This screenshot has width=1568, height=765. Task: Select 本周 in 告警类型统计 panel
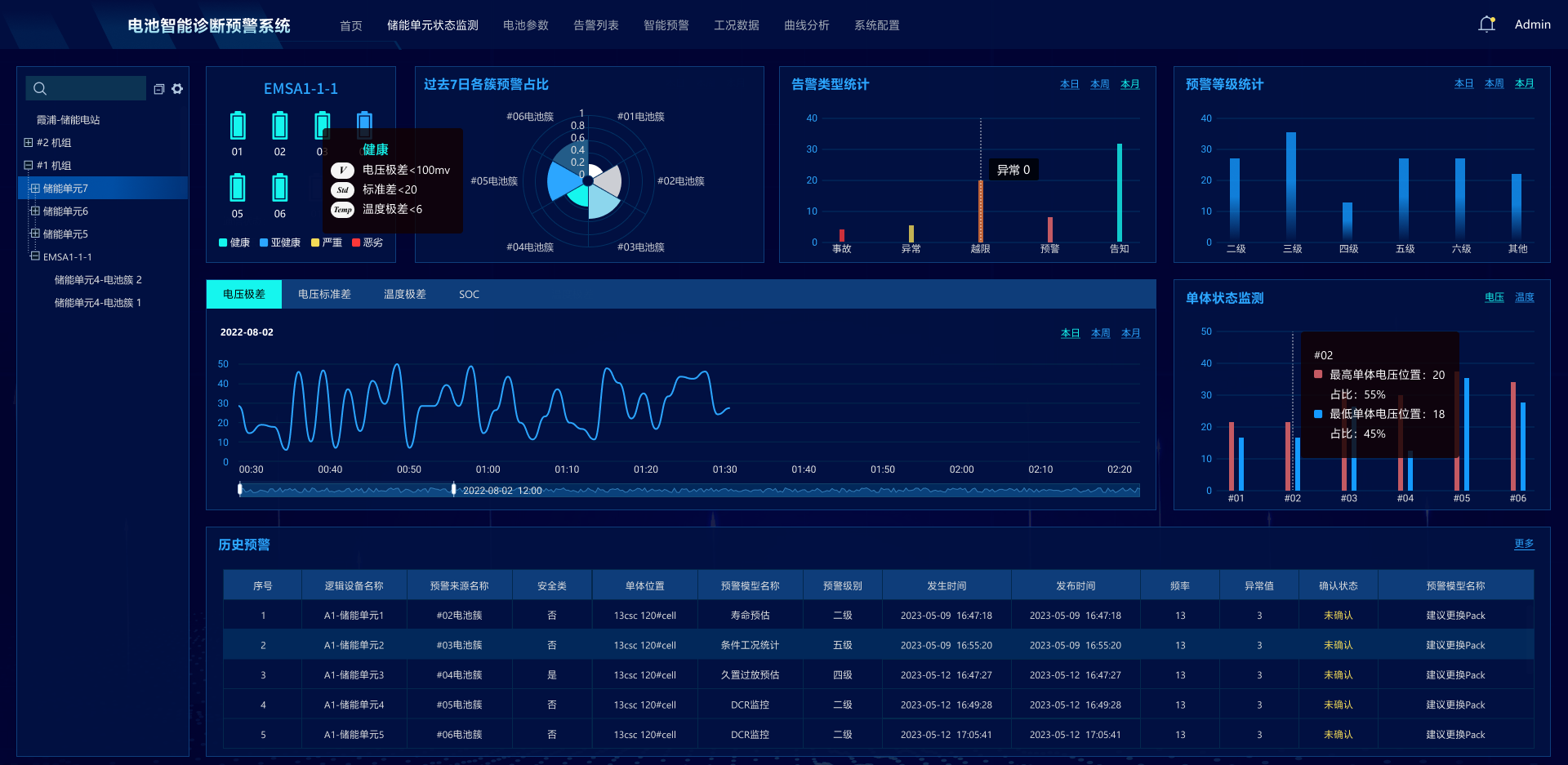[x=1099, y=85]
